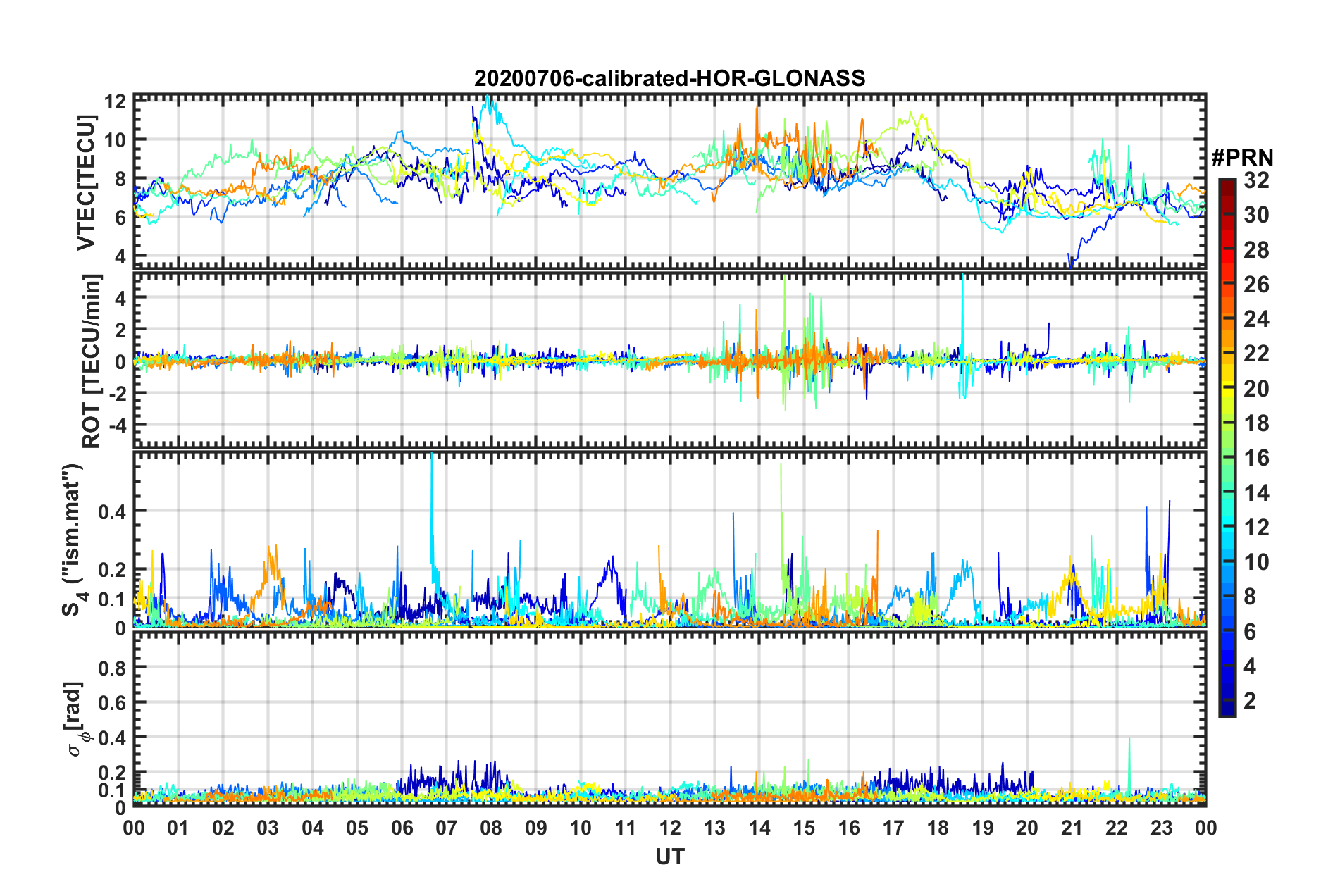
Task: Select hour 21 on the UT axis
Action: 1072,828
